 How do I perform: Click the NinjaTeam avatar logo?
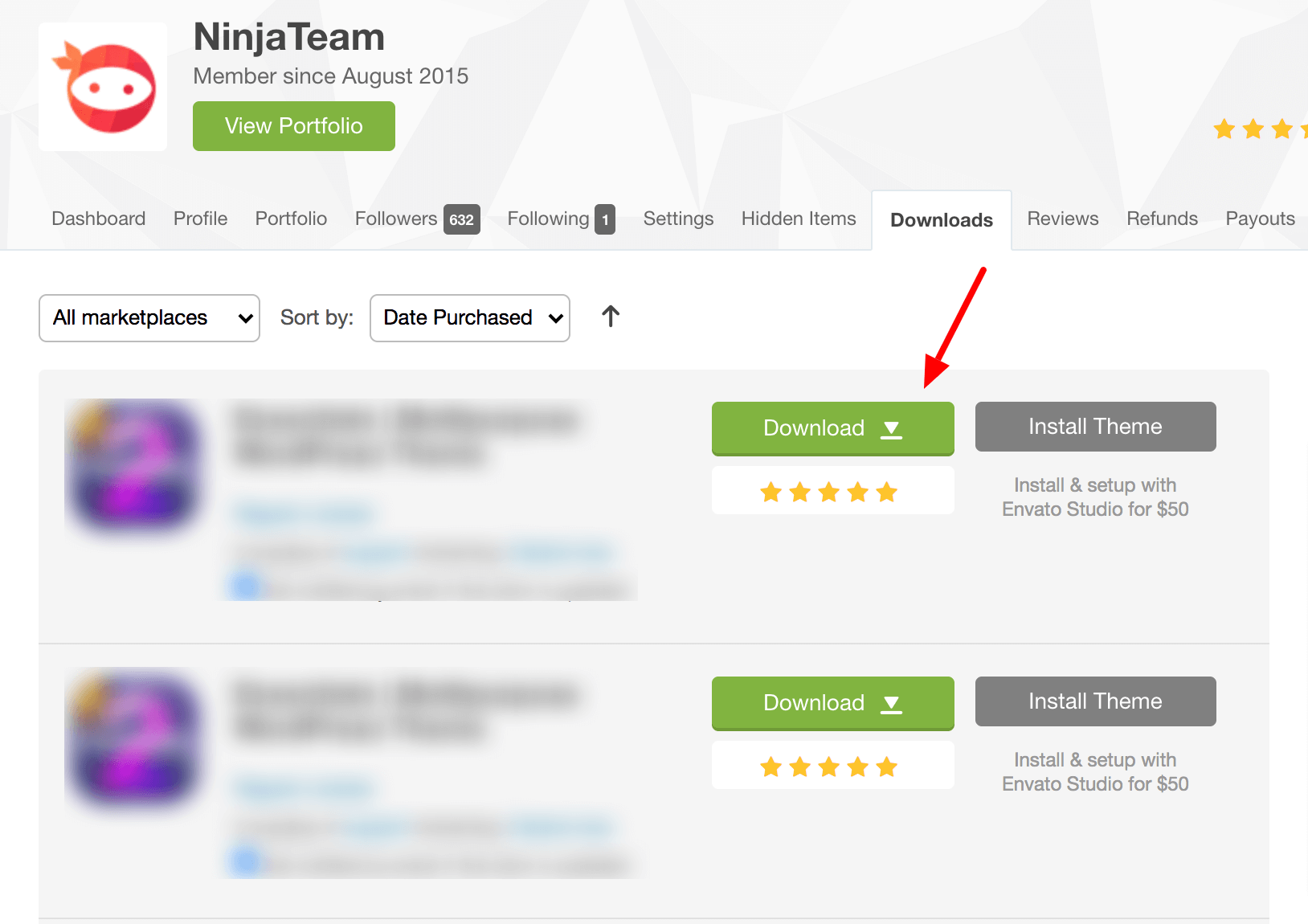(103, 87)
